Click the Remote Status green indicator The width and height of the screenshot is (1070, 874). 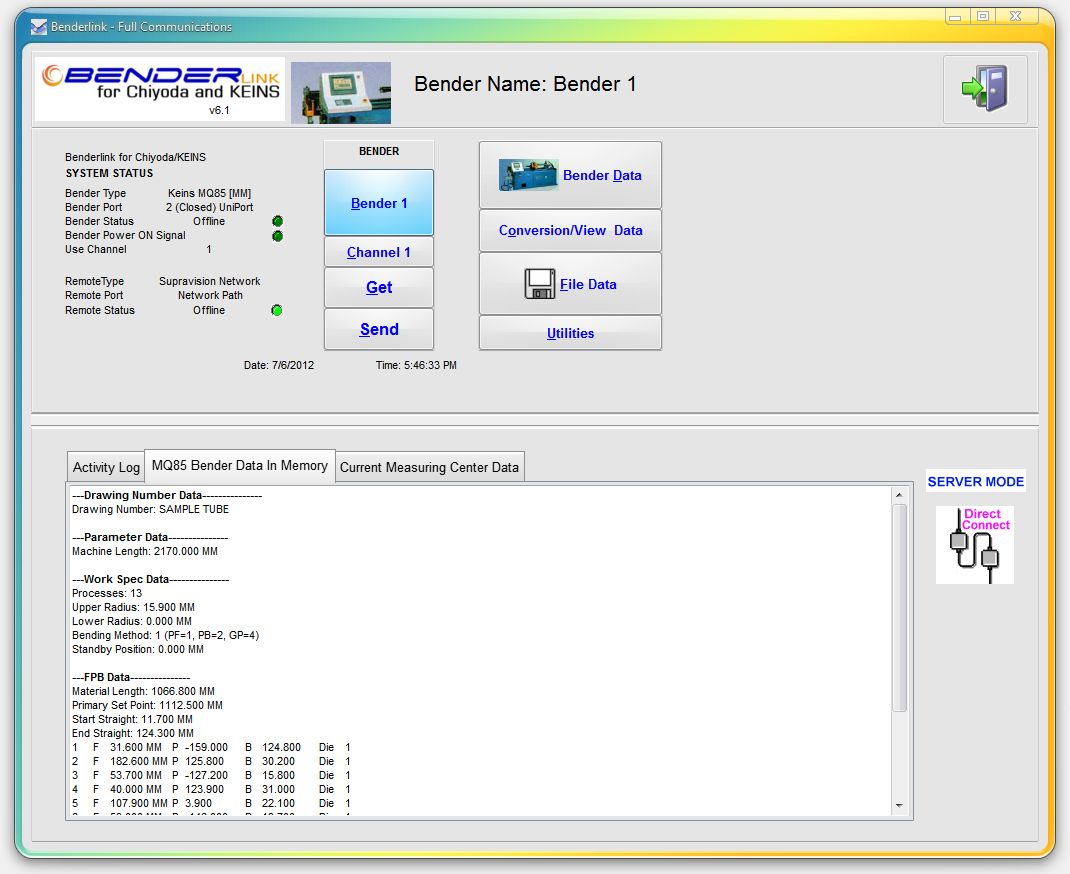click(277, 310)
